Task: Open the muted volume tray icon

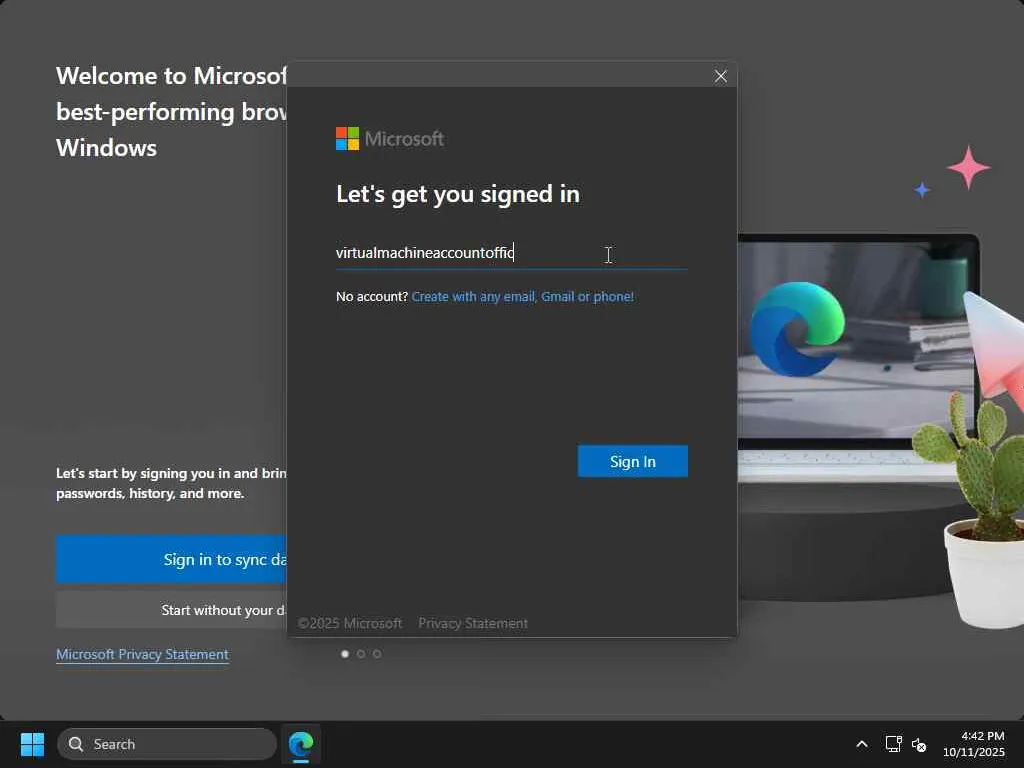Action: click(x=919, y=744)
